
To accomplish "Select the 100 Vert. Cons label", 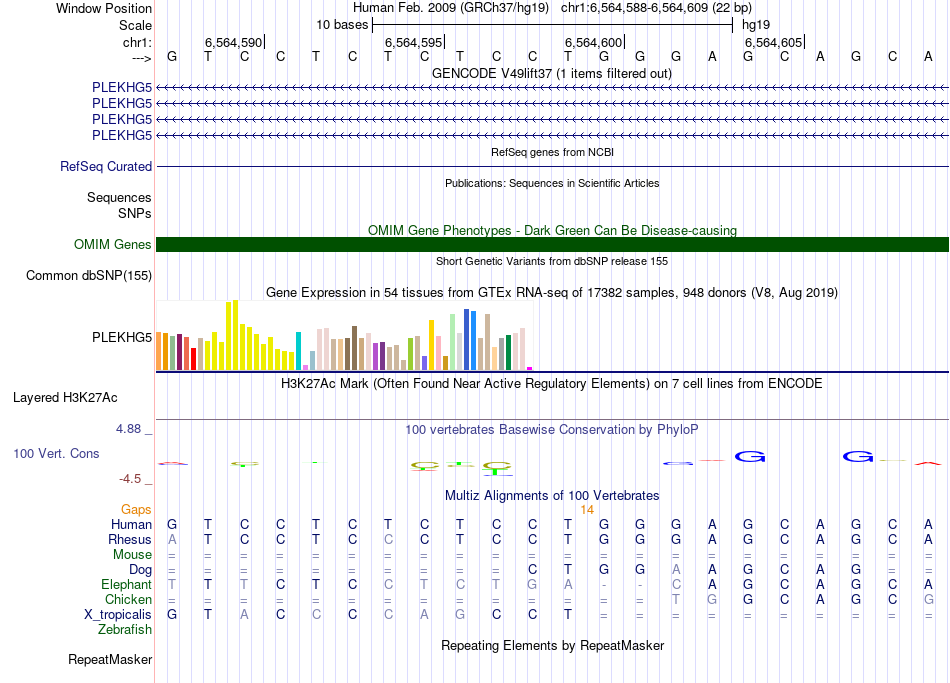I will pos(56,454).
